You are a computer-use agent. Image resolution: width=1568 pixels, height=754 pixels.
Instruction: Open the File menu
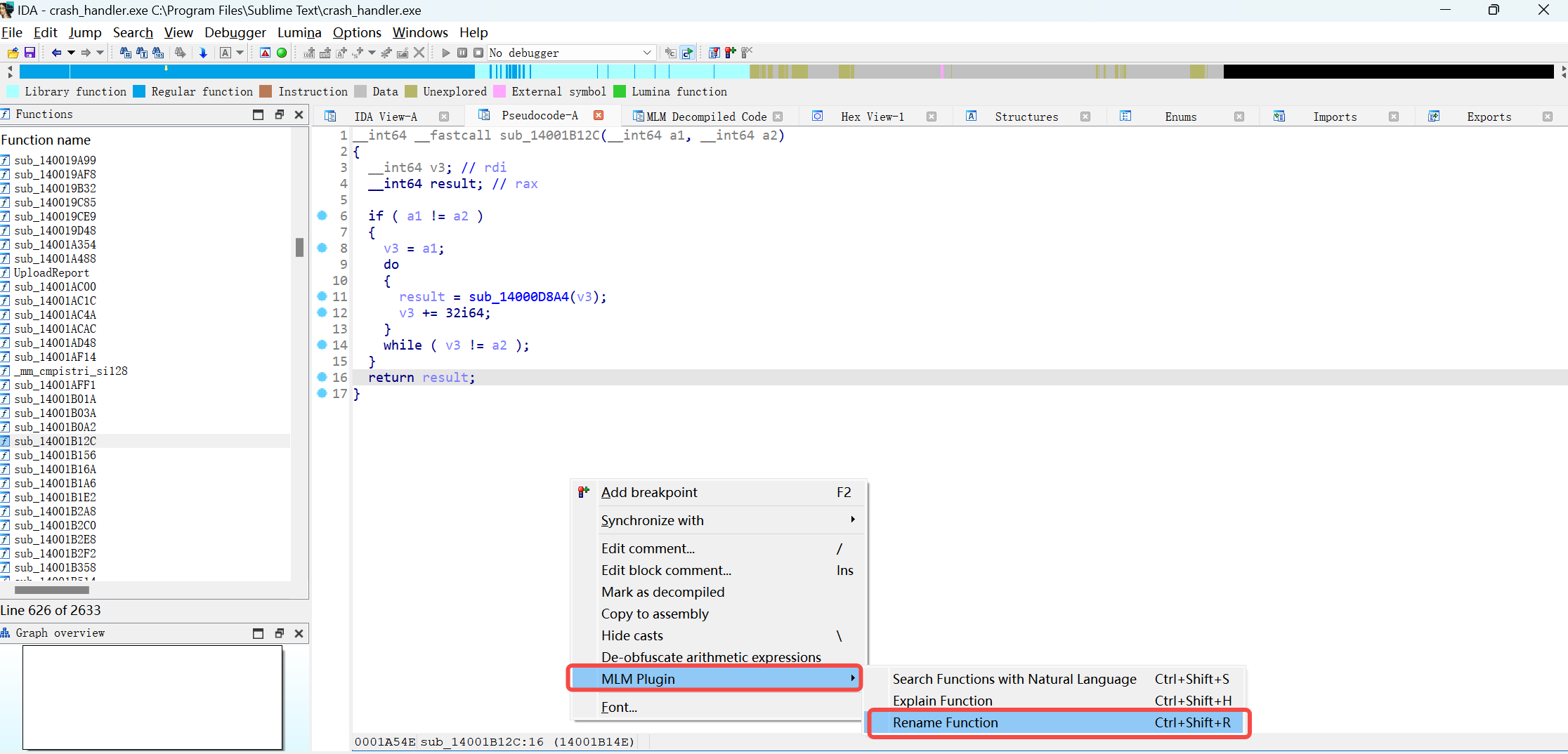coord(12,32)
